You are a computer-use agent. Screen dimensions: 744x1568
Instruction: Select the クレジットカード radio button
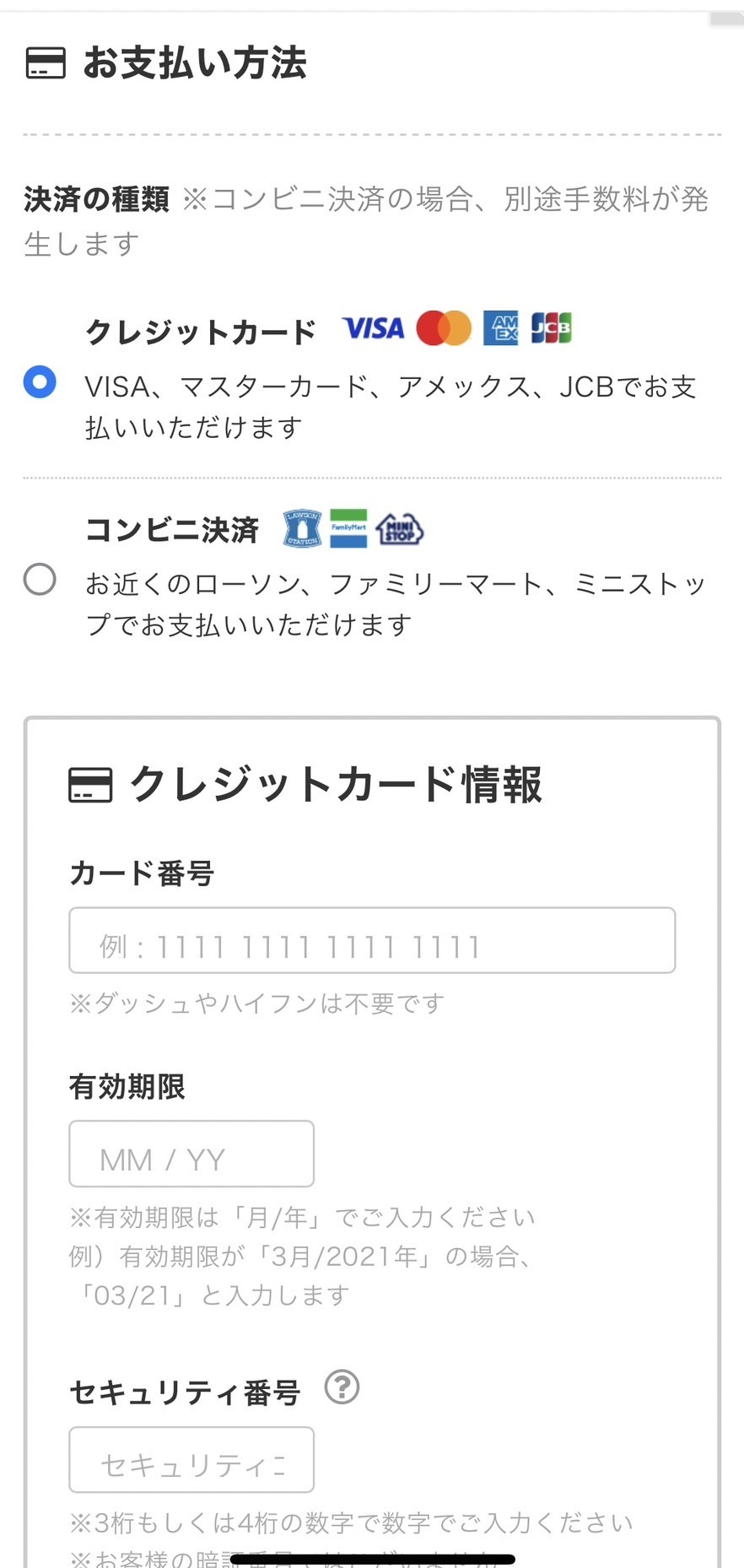(x=40, y=381)
